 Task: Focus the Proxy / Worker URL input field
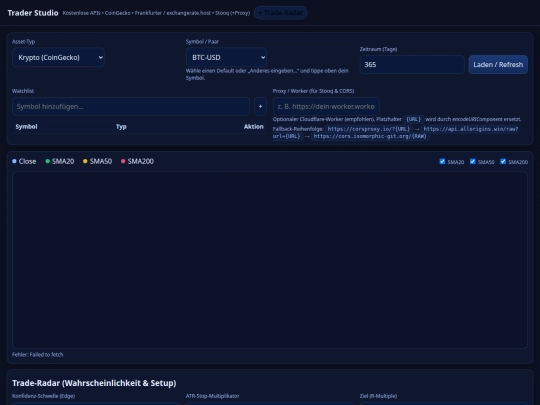click(326, 106)
